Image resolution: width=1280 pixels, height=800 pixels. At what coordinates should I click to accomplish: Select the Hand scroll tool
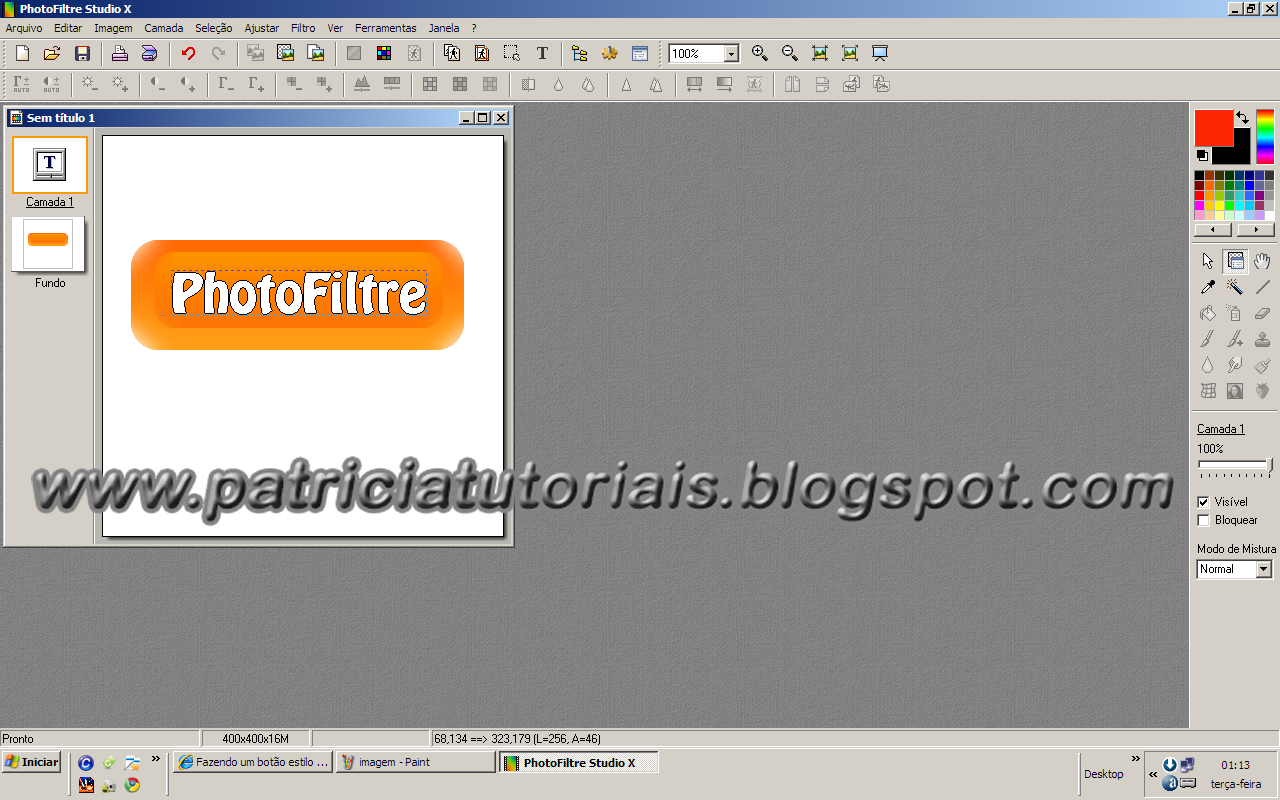tap(1262, 261)
